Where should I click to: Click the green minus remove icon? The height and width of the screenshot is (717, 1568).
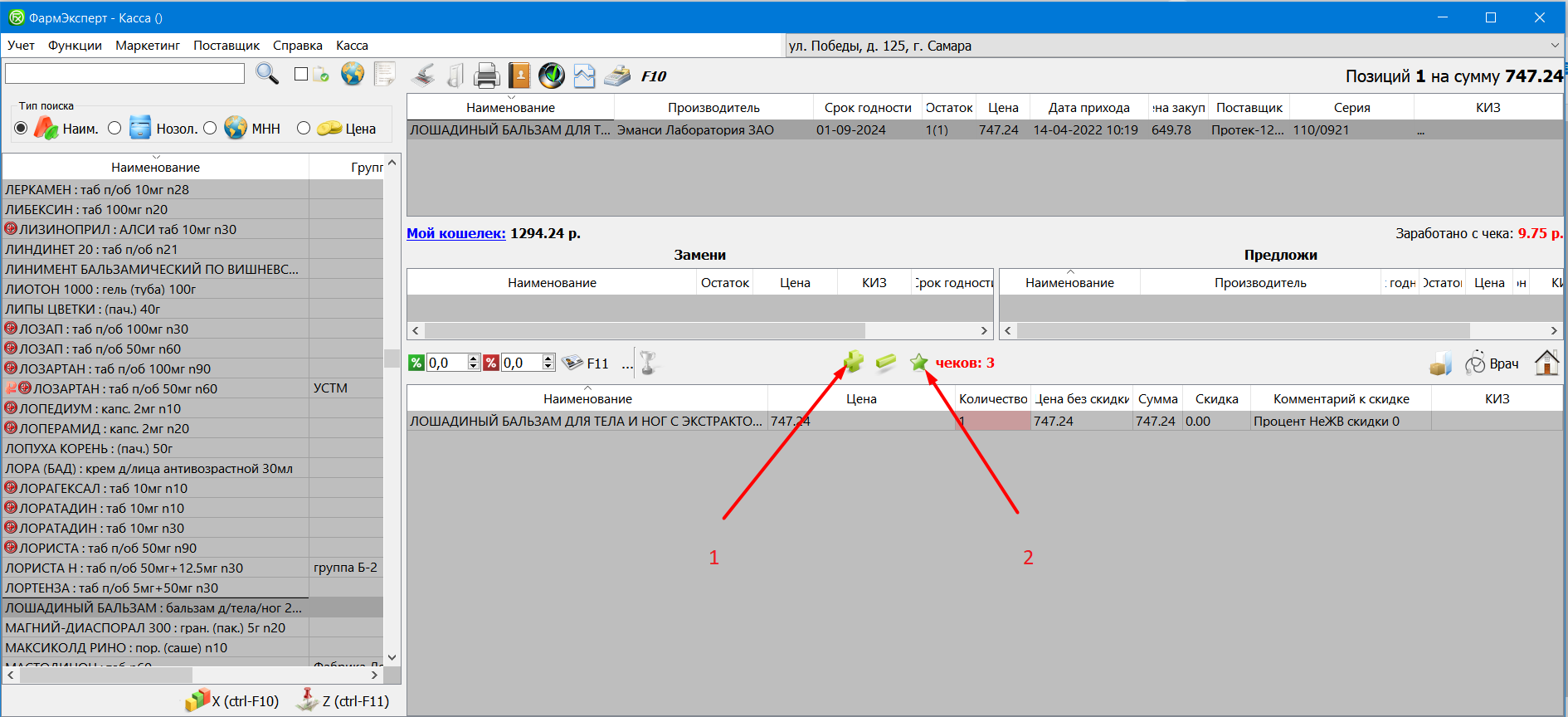pos(886,362)
